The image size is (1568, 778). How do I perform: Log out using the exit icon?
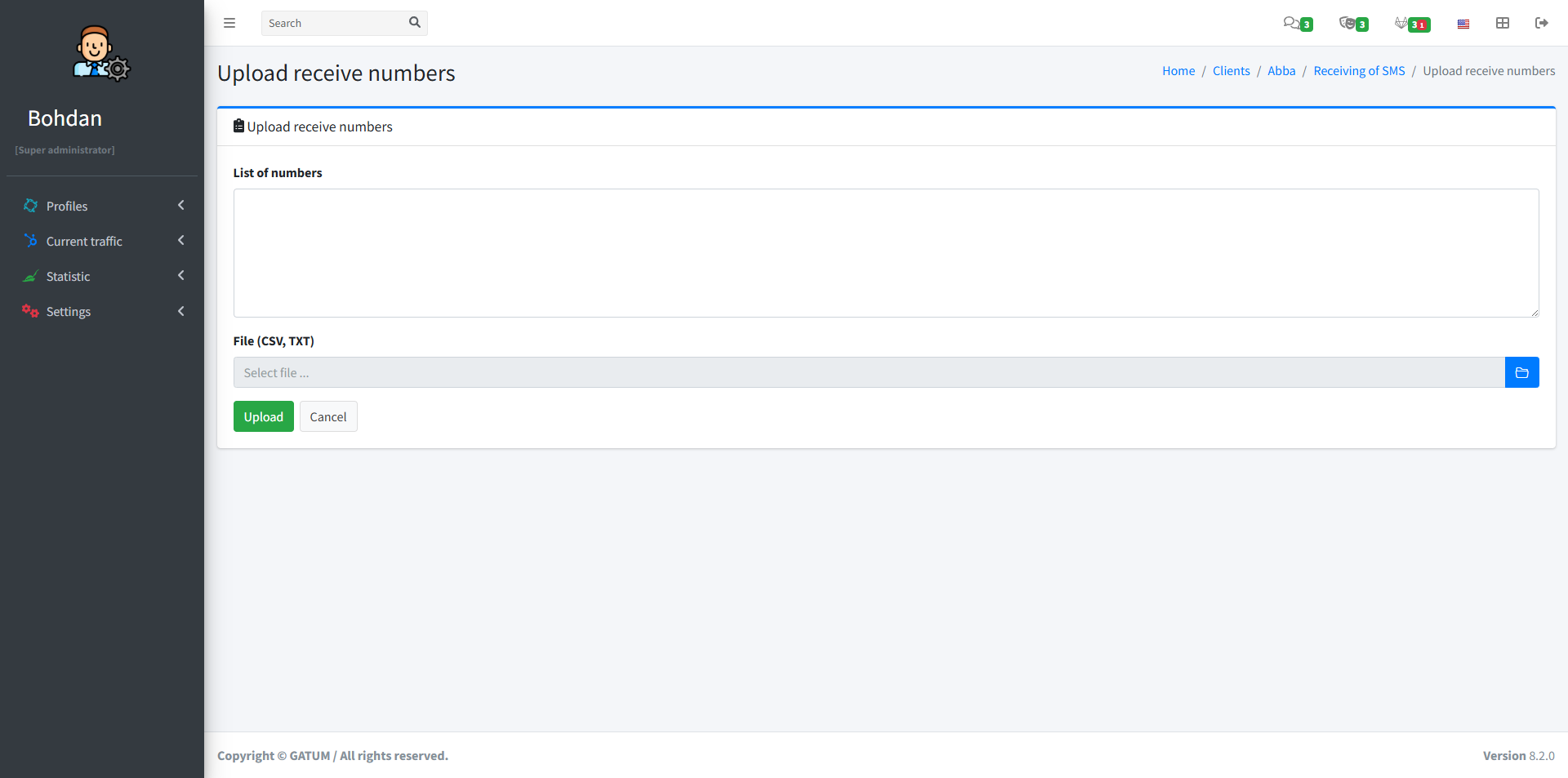point(1543,23)
